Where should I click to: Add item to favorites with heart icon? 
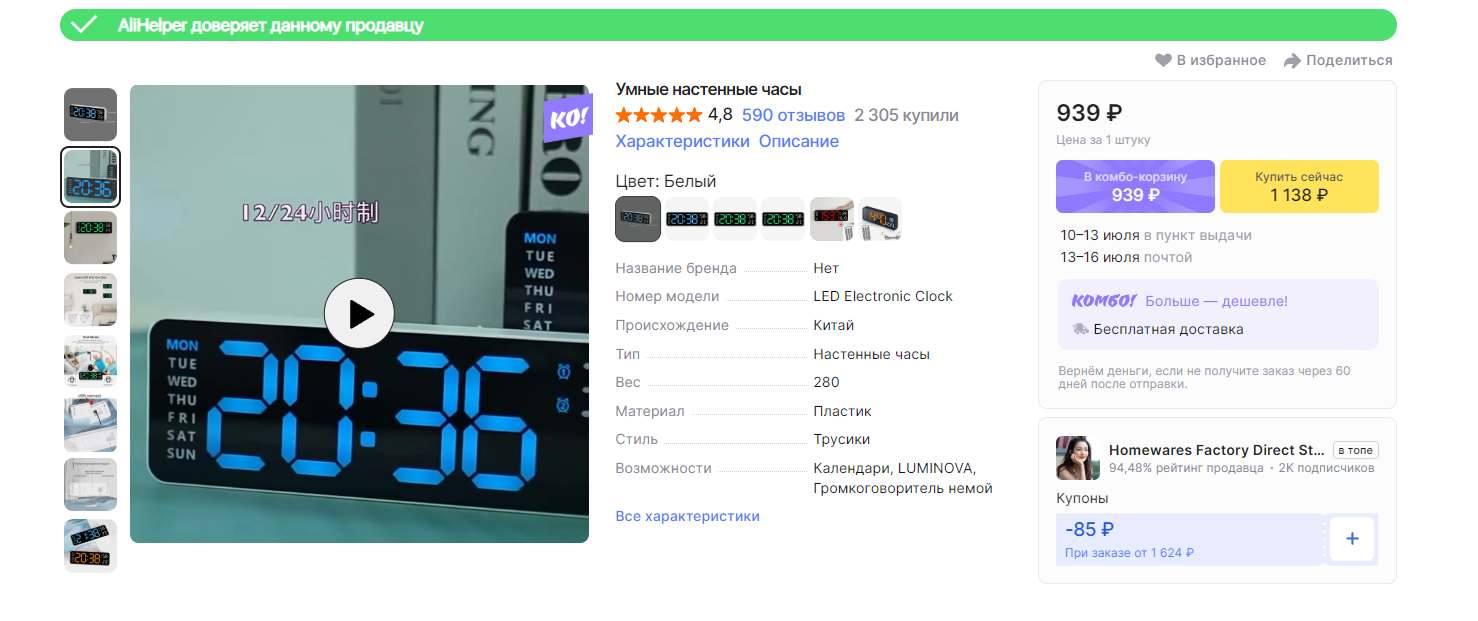1163,61
